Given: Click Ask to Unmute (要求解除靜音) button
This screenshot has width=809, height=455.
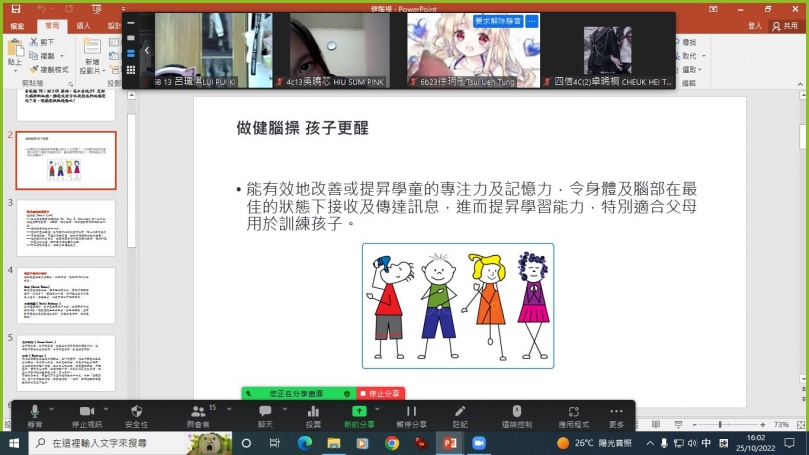Looking at the screenshot, I should click(498, 21).
